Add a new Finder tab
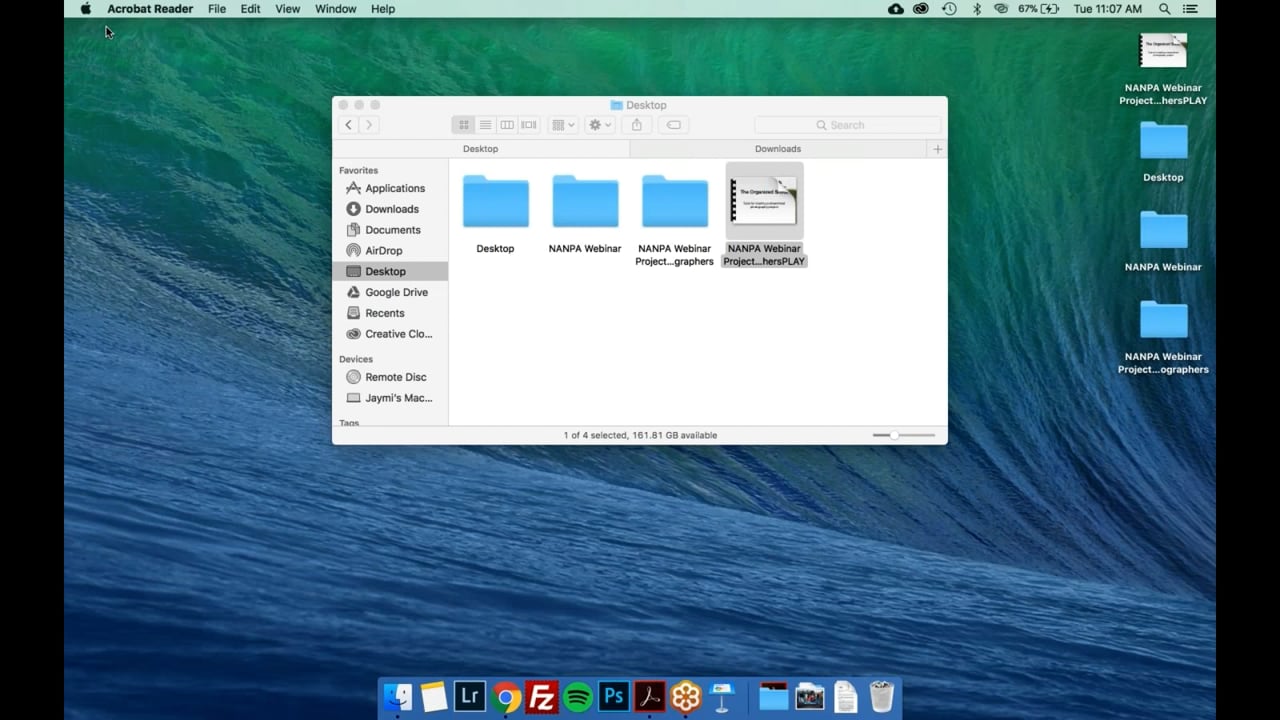The image size is (1280, 720). coord(937,149)
